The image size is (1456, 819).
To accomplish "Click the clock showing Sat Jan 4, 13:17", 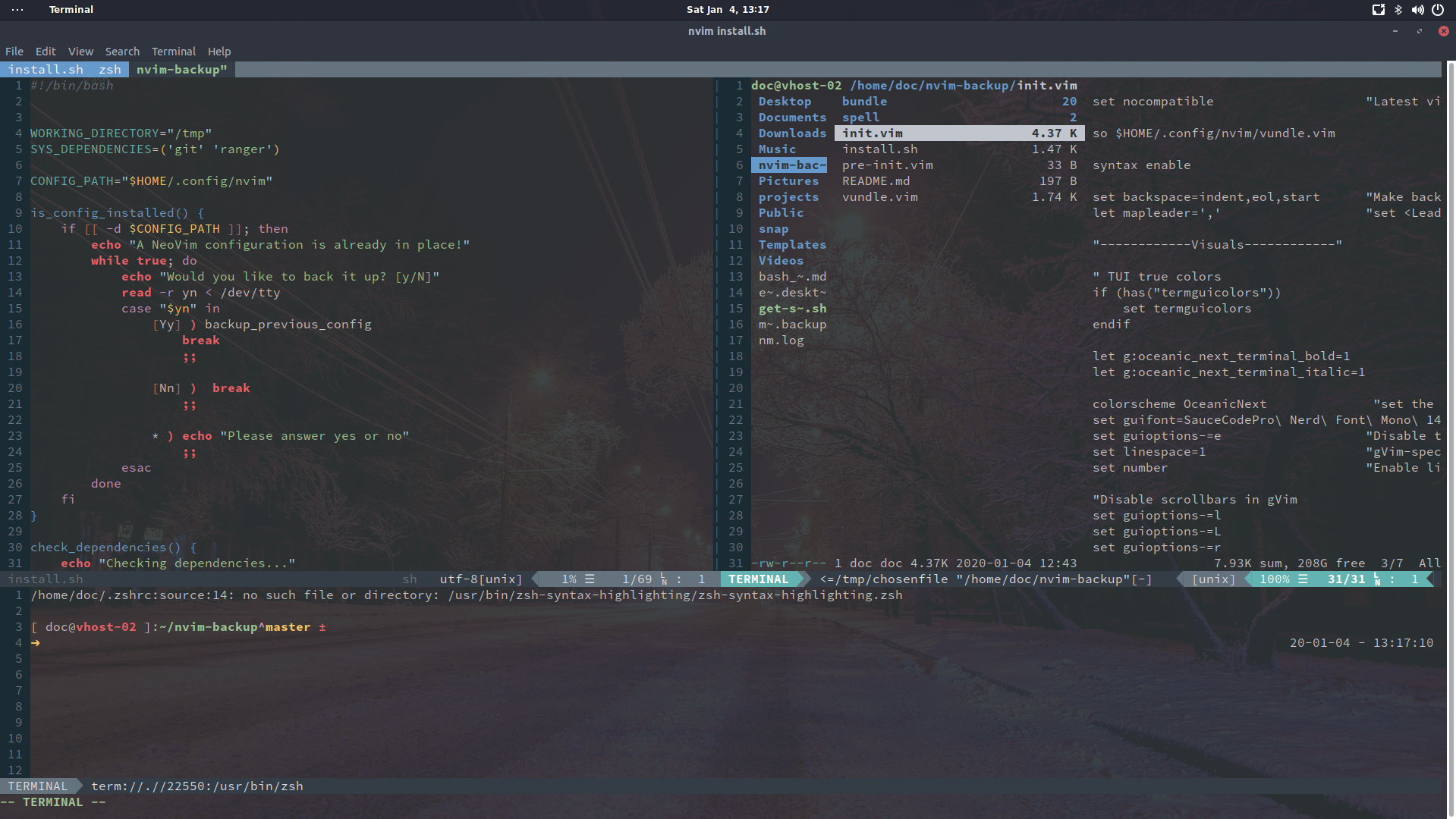I will pos(728,10).
